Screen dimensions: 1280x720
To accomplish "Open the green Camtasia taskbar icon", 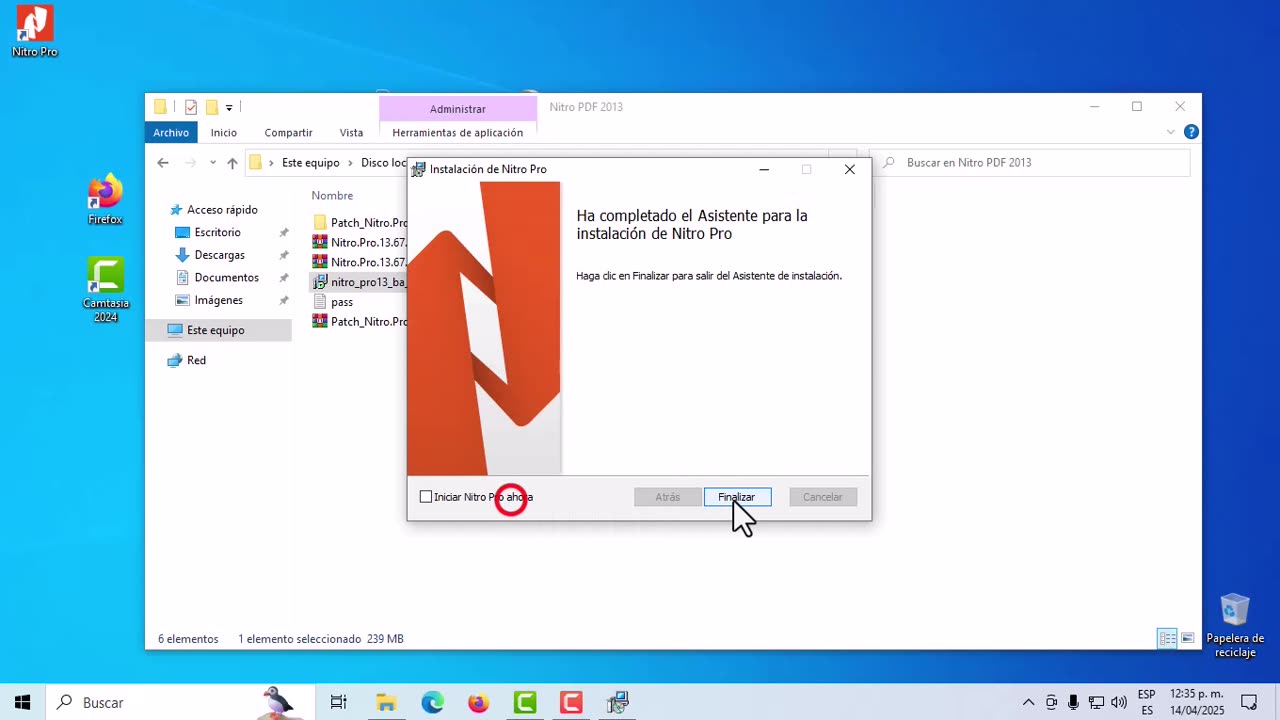I will (x=525, y=703).
